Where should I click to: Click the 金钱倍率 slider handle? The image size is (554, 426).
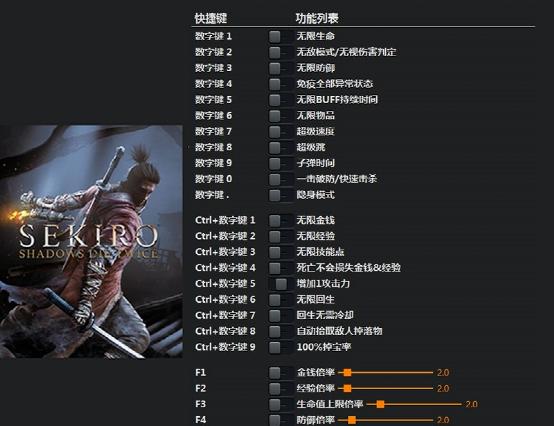[x=347, y=373]
